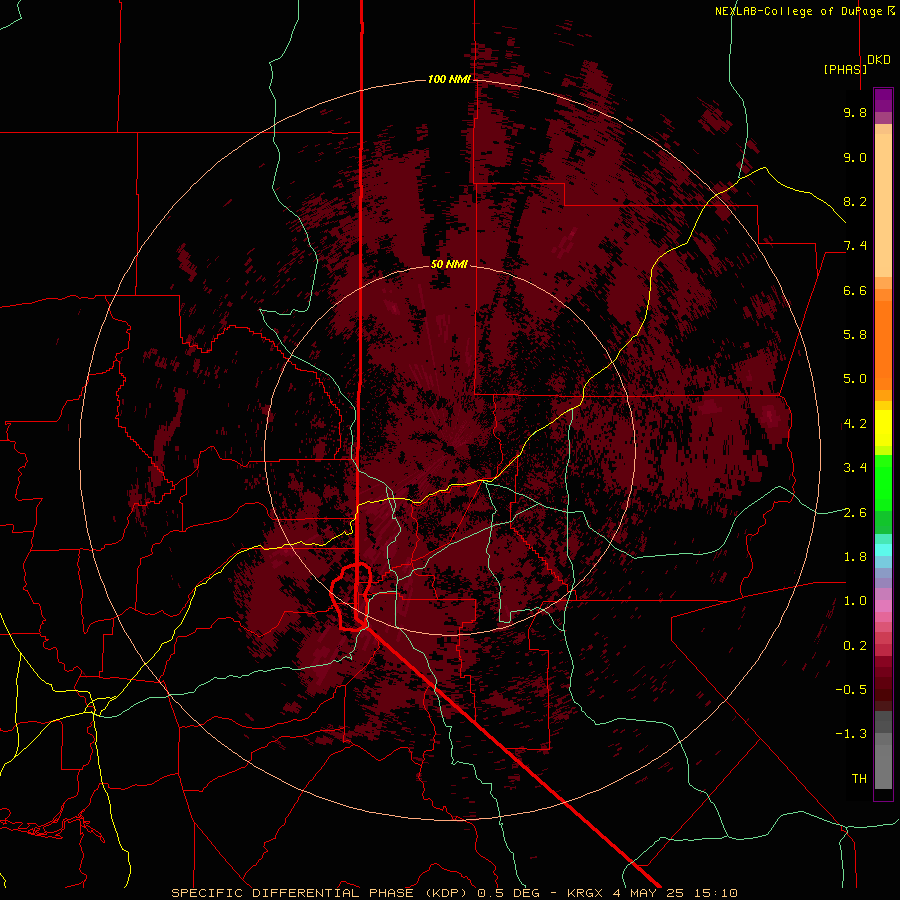Click the 5.0 legend value
The width and height of the screenshot is (900, 900).
click(855, 379)
